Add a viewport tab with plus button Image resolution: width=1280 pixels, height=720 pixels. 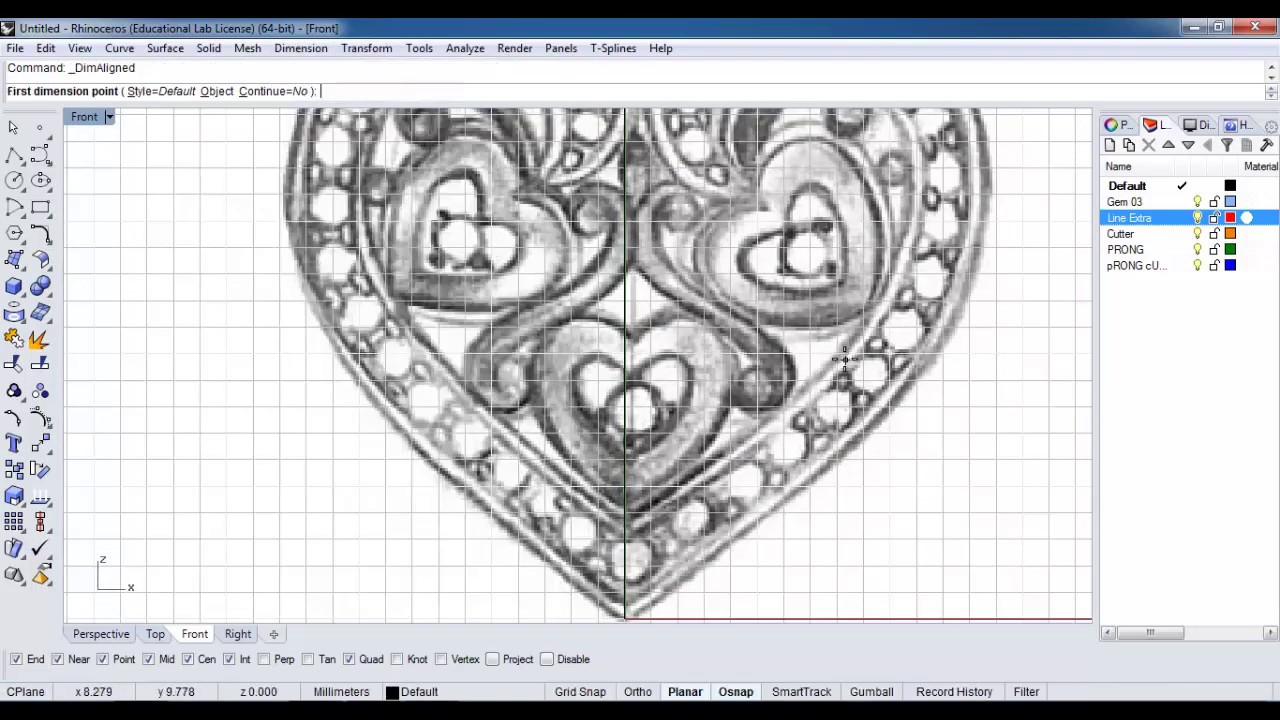click(273, 634)
